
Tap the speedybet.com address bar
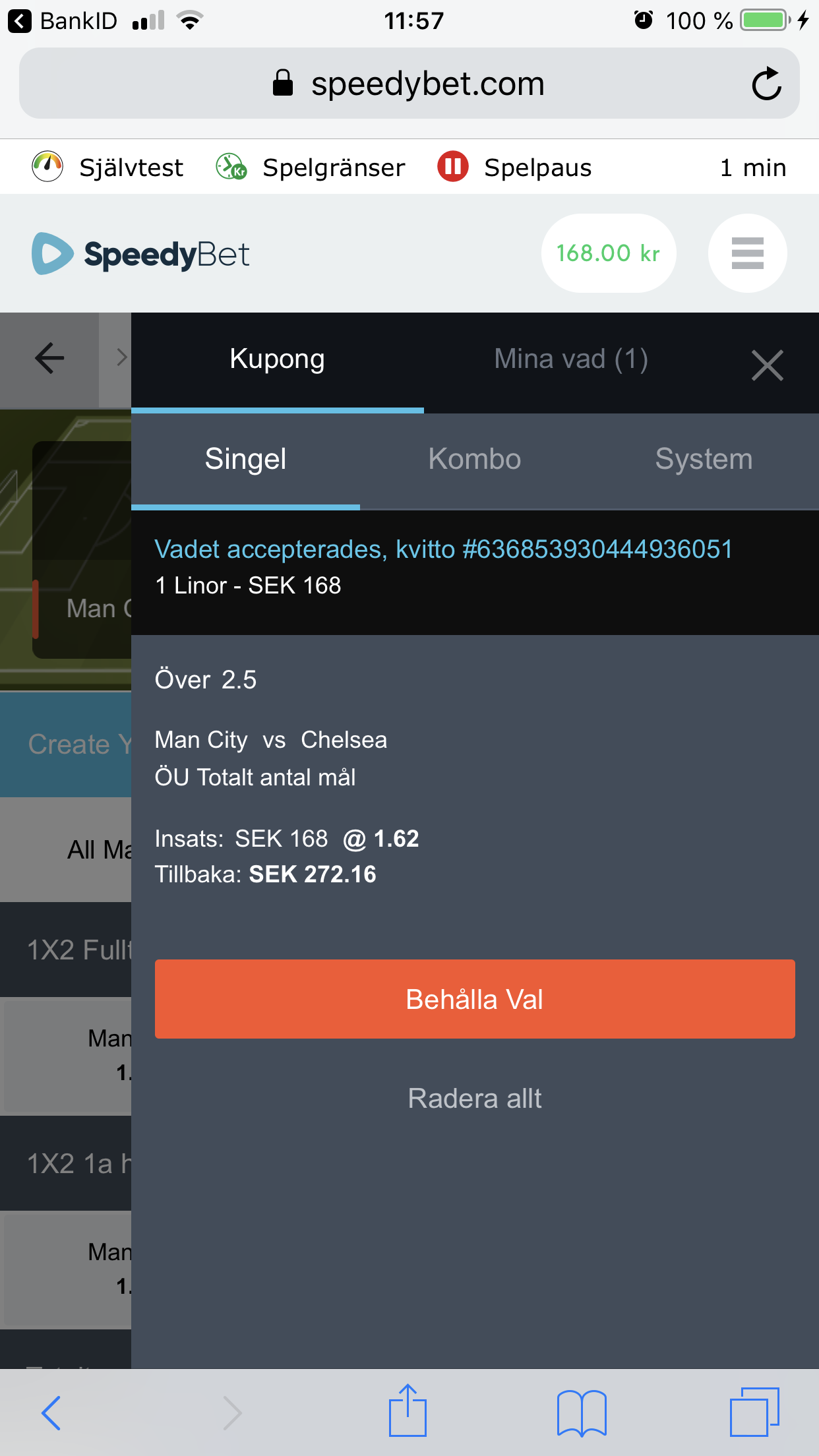point(409,84)
